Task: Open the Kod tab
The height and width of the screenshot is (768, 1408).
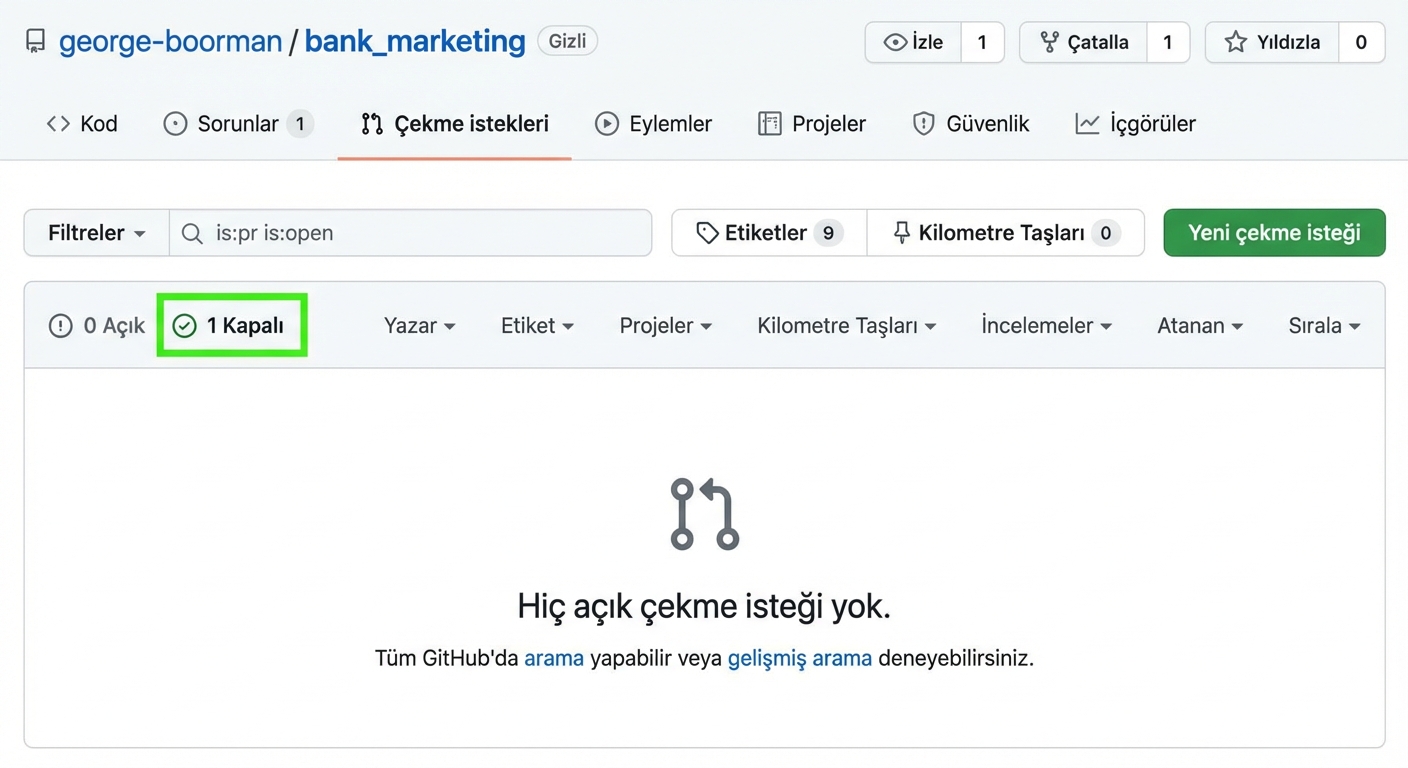Action: pyautogui.click(x=82, y=123)
